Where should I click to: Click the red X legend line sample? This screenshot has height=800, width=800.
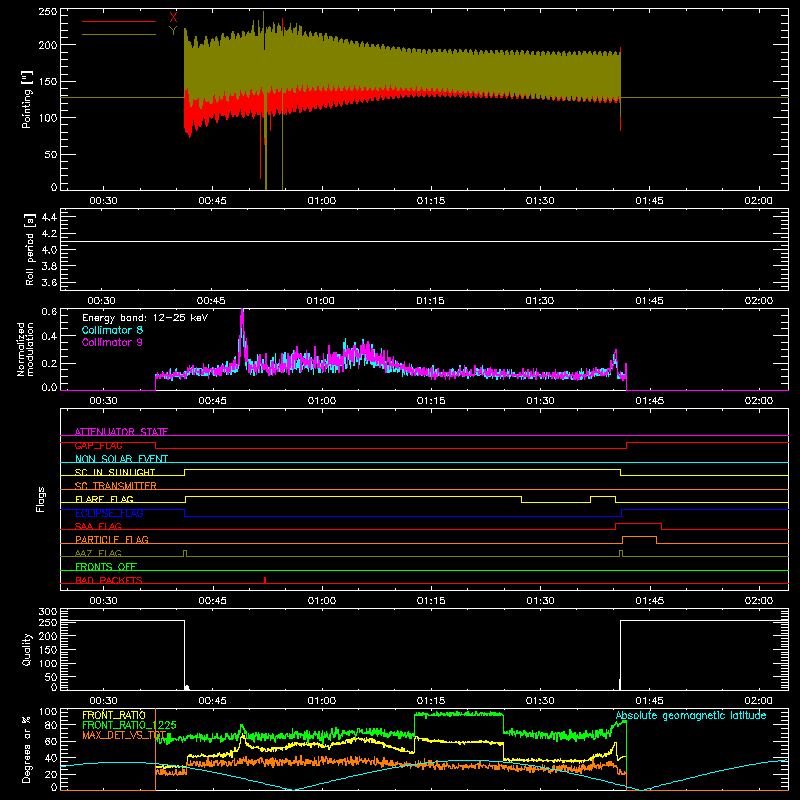tap(119, 21)
